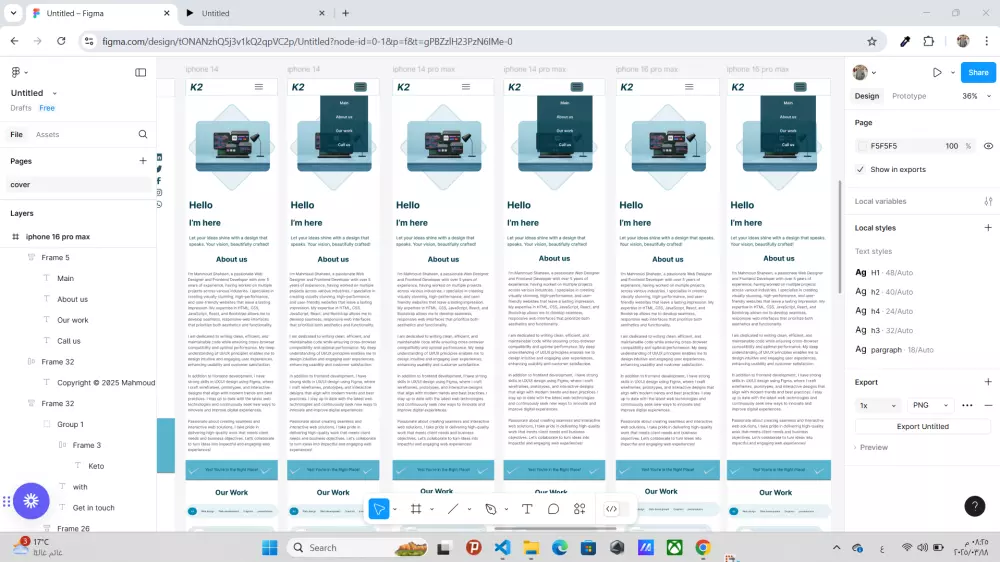Viewport: 1000px width, 562px height.
Task: Select the cover page
Action: (x=78, y=184)
